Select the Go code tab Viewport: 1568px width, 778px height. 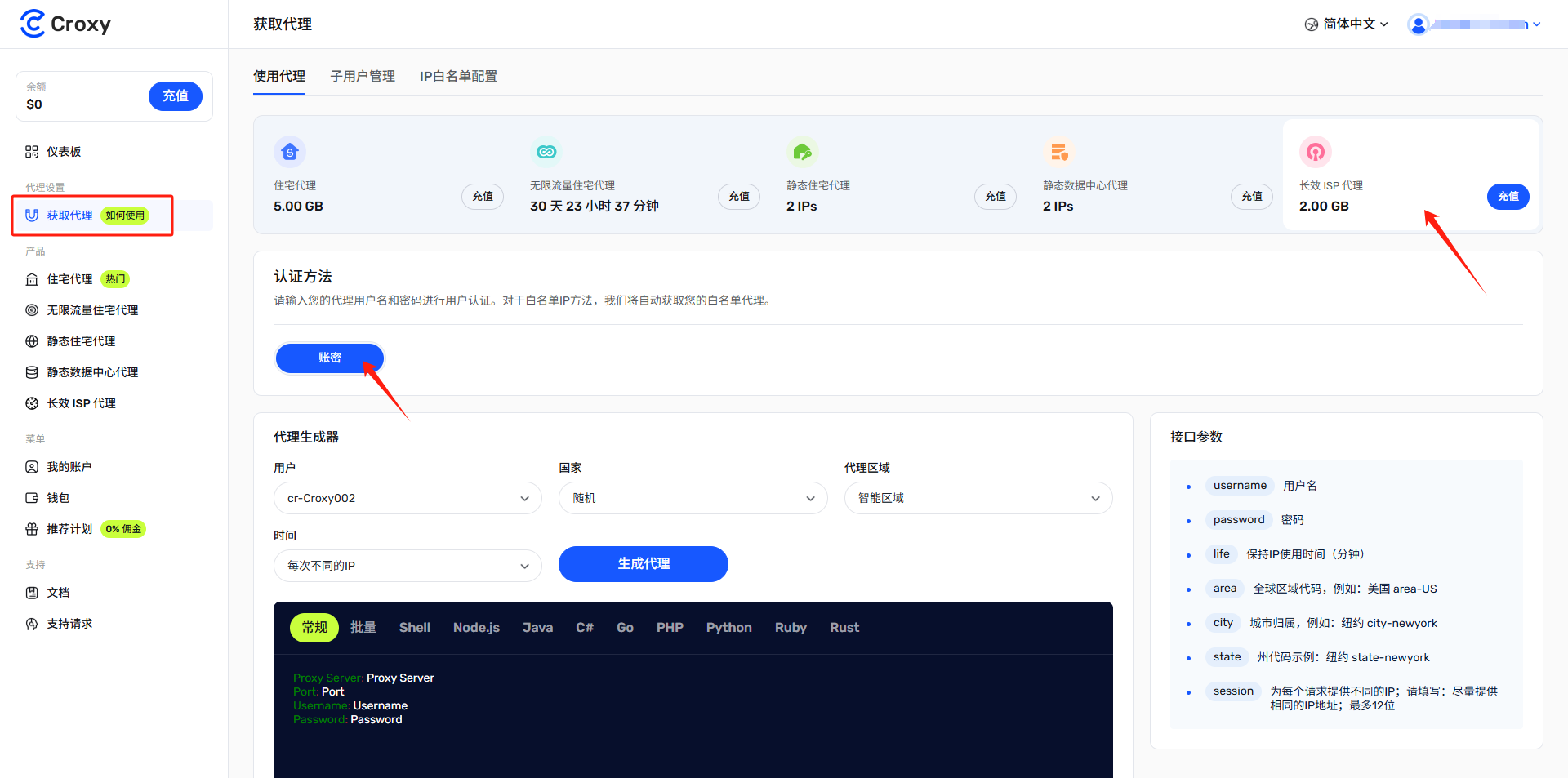[625, 627]
